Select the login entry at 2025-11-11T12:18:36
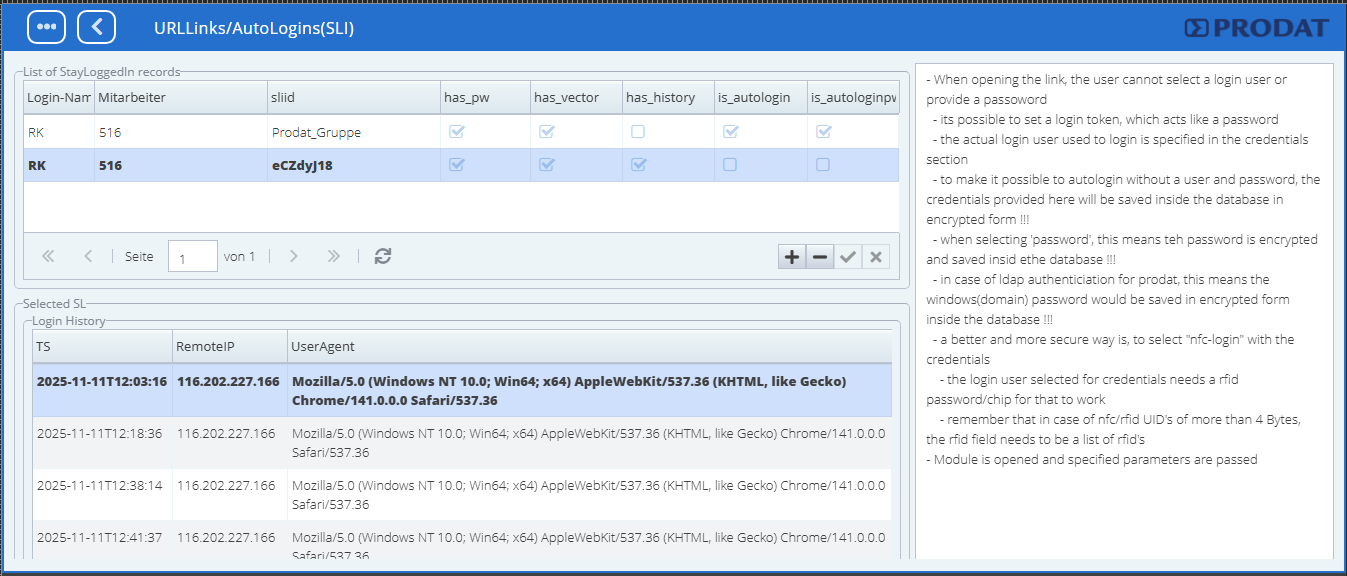The height and width of the screenshot is (576, 1347). click(x=101, y=434)
